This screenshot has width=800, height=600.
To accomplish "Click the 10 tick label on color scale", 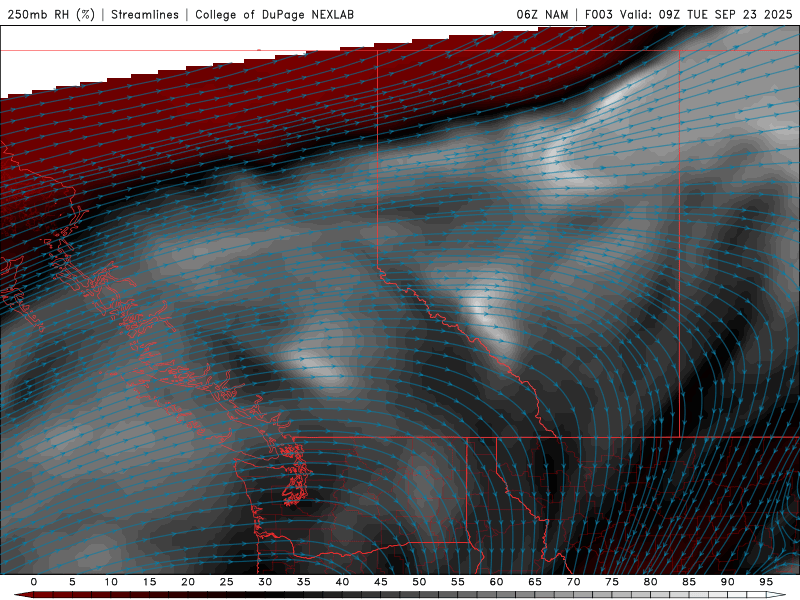I will (111, 582).
